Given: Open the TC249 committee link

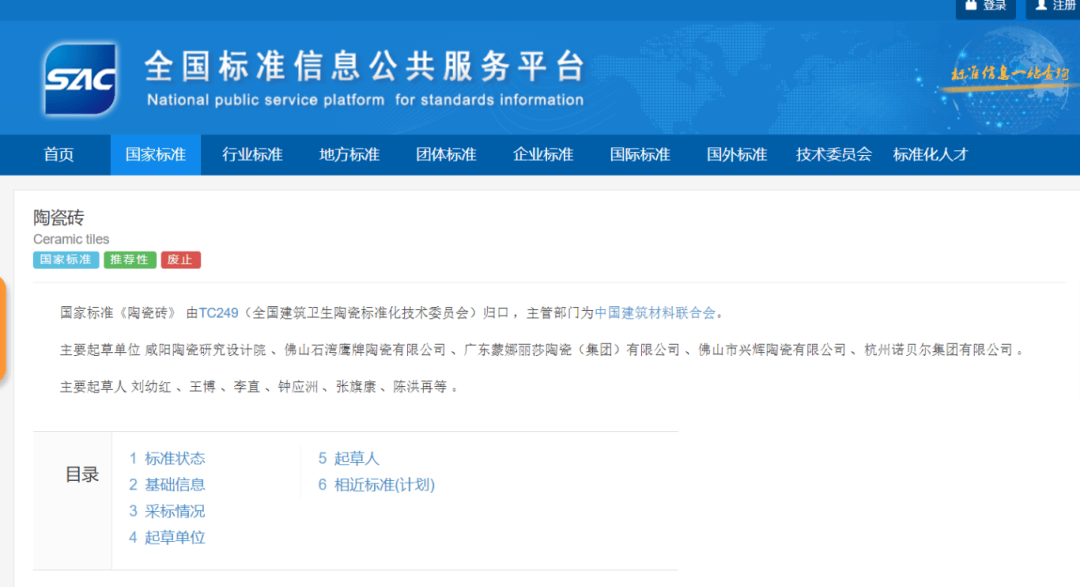Looking at the screenshot, I should pyautogui.click(x=221, y=312).
